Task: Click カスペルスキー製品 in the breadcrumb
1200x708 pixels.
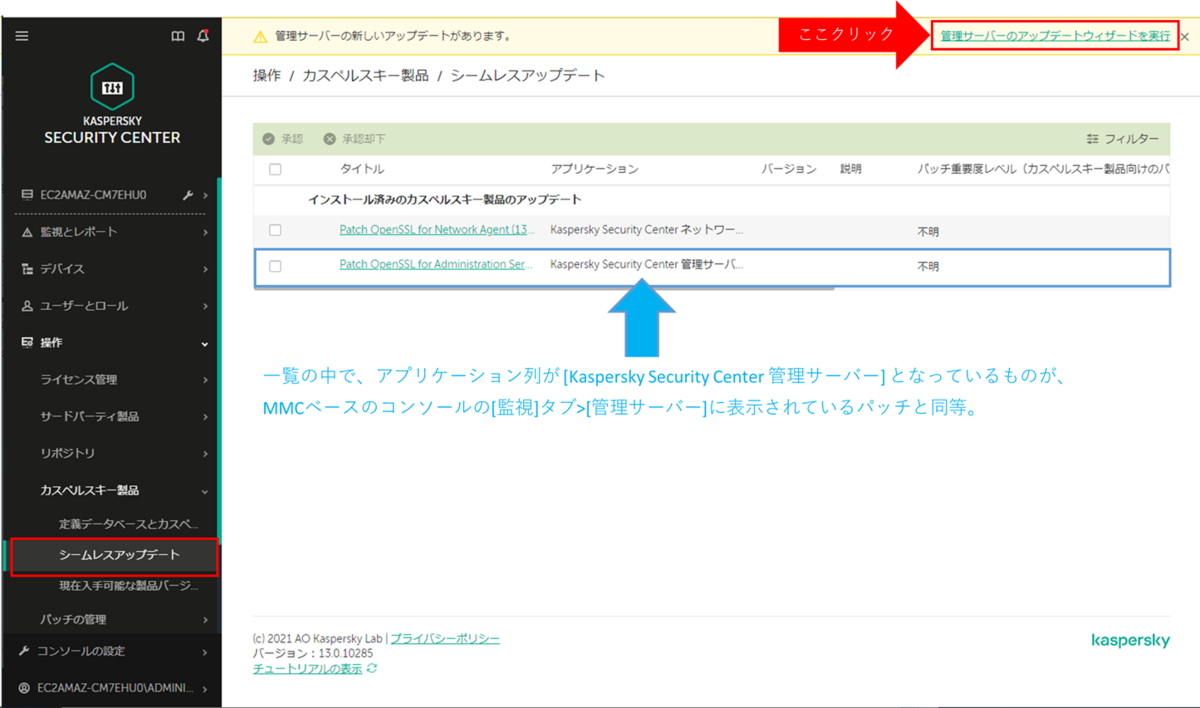Action: click(365, 75)
